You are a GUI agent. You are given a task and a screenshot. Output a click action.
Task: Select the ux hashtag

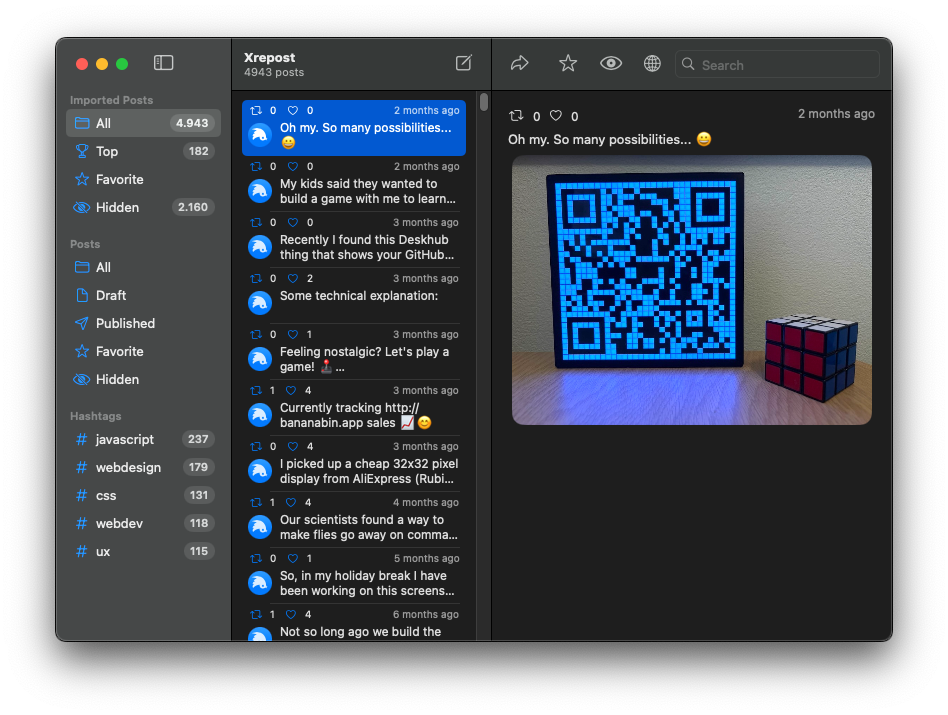pyautogui.click(x=103, y=551)
